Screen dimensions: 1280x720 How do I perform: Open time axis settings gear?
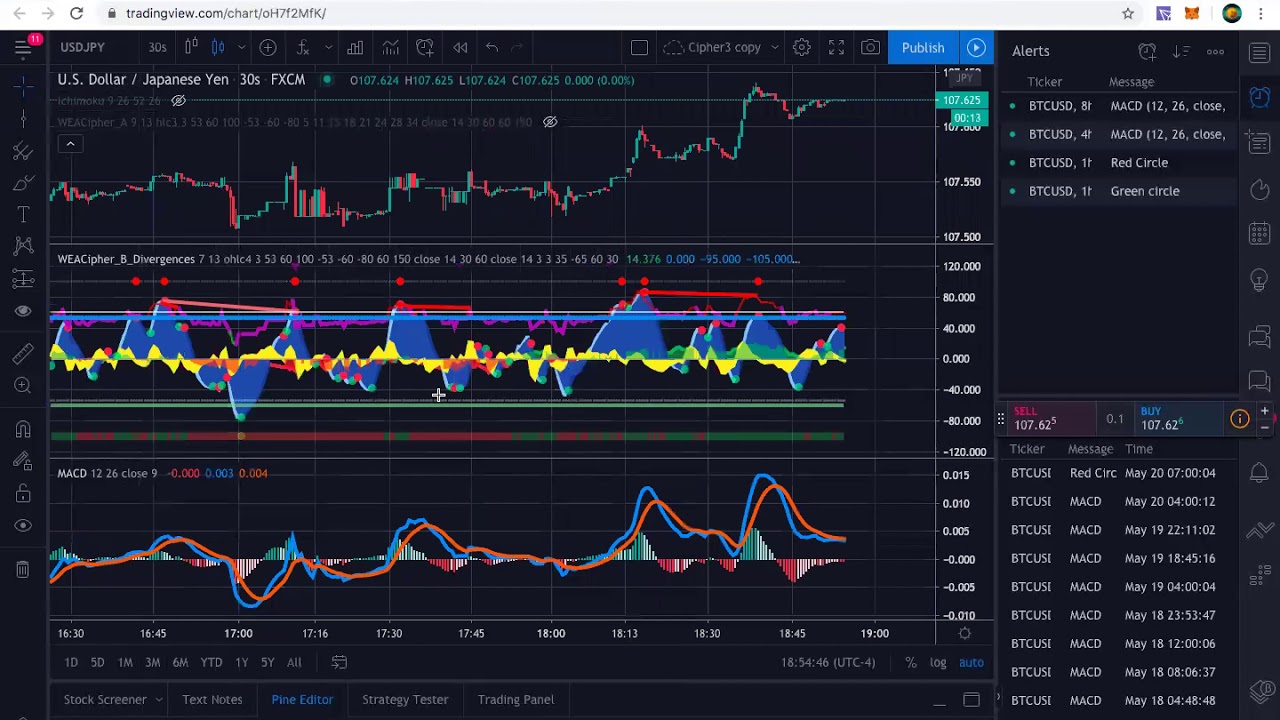click(965, 633)
